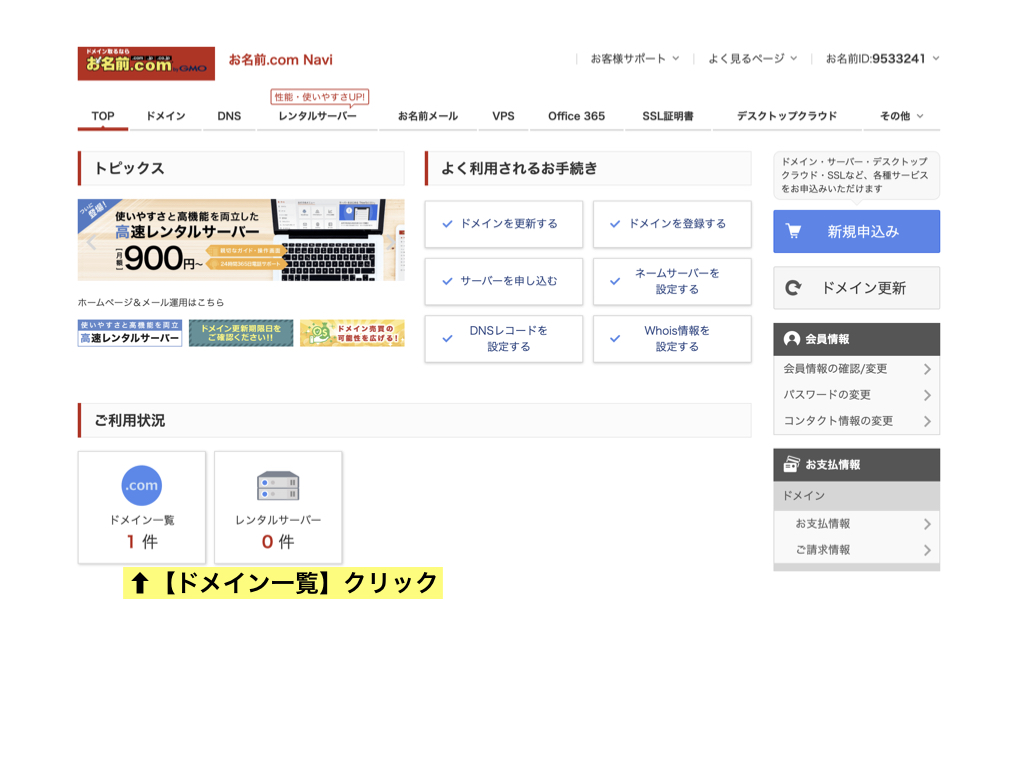Click chevron next to お支払情報 row
This screenshot has width=1024, height=768.
927,524
